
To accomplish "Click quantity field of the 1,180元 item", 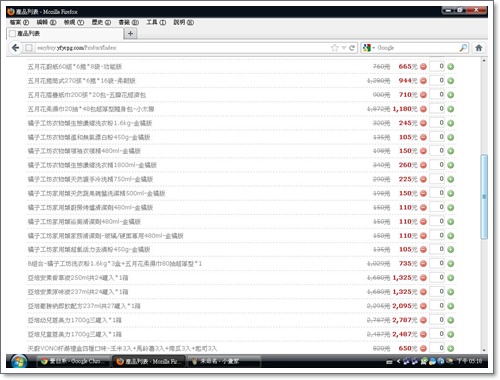I will tap(437, 108).
